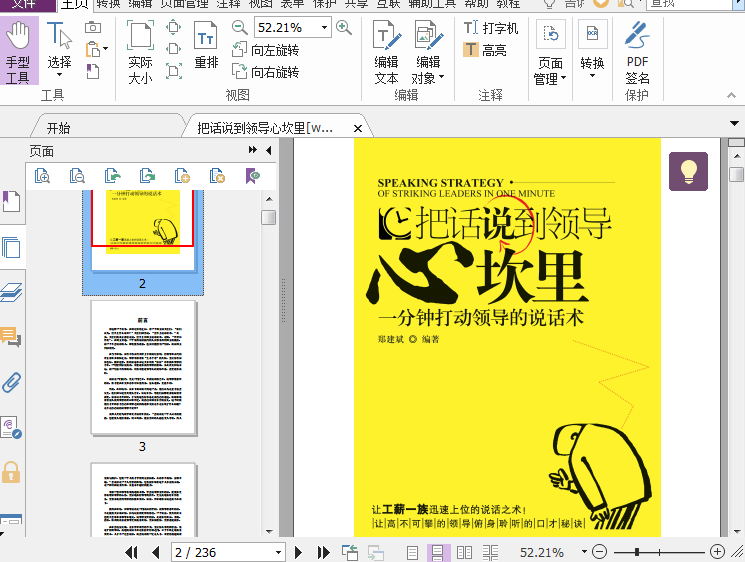745x562 pixels.
Task: Close the 把话说到领导心坎里 document tab
Action: pyautogui.click(x=358, y=128)
